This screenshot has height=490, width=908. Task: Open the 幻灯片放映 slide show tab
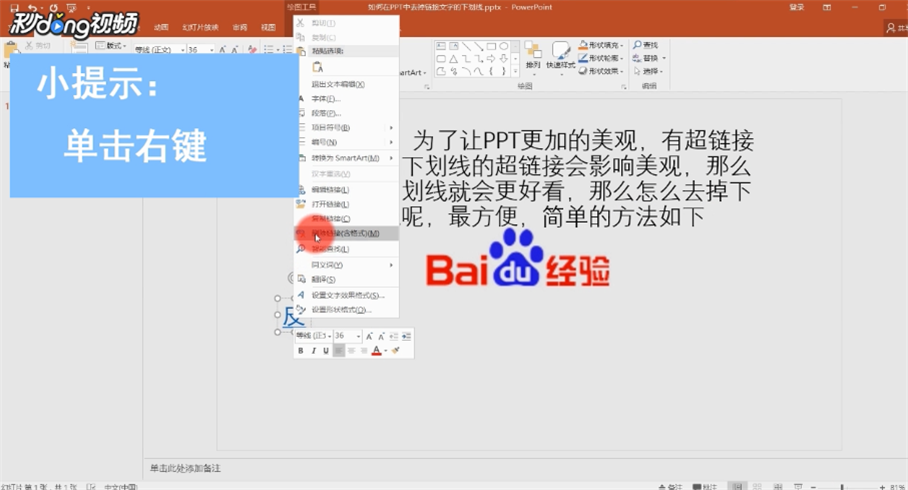pos(200,27)
